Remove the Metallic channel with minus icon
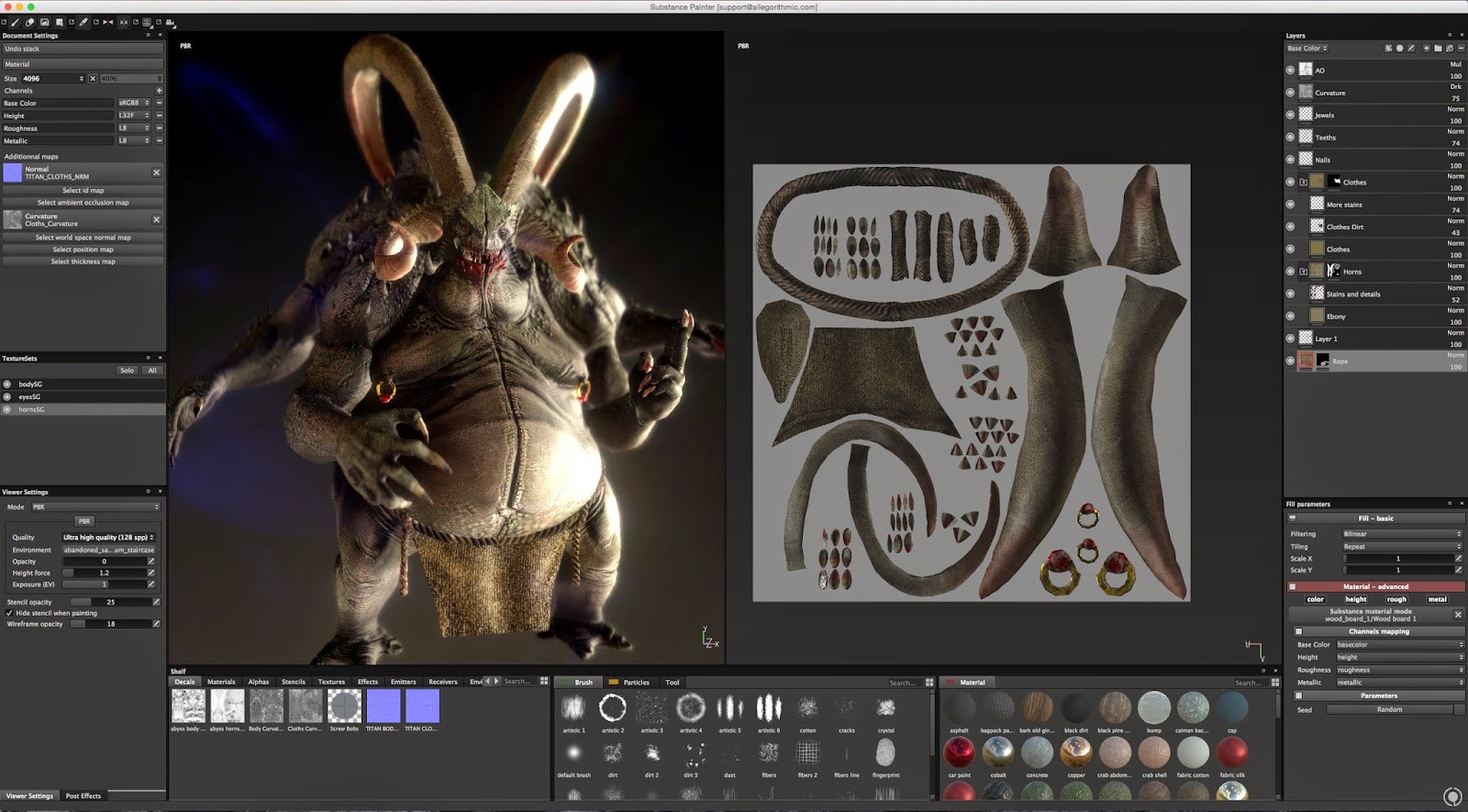Image resolution: width=1468 pixels, height=812 pixels. pyautogui.click(x=159, y=141)
